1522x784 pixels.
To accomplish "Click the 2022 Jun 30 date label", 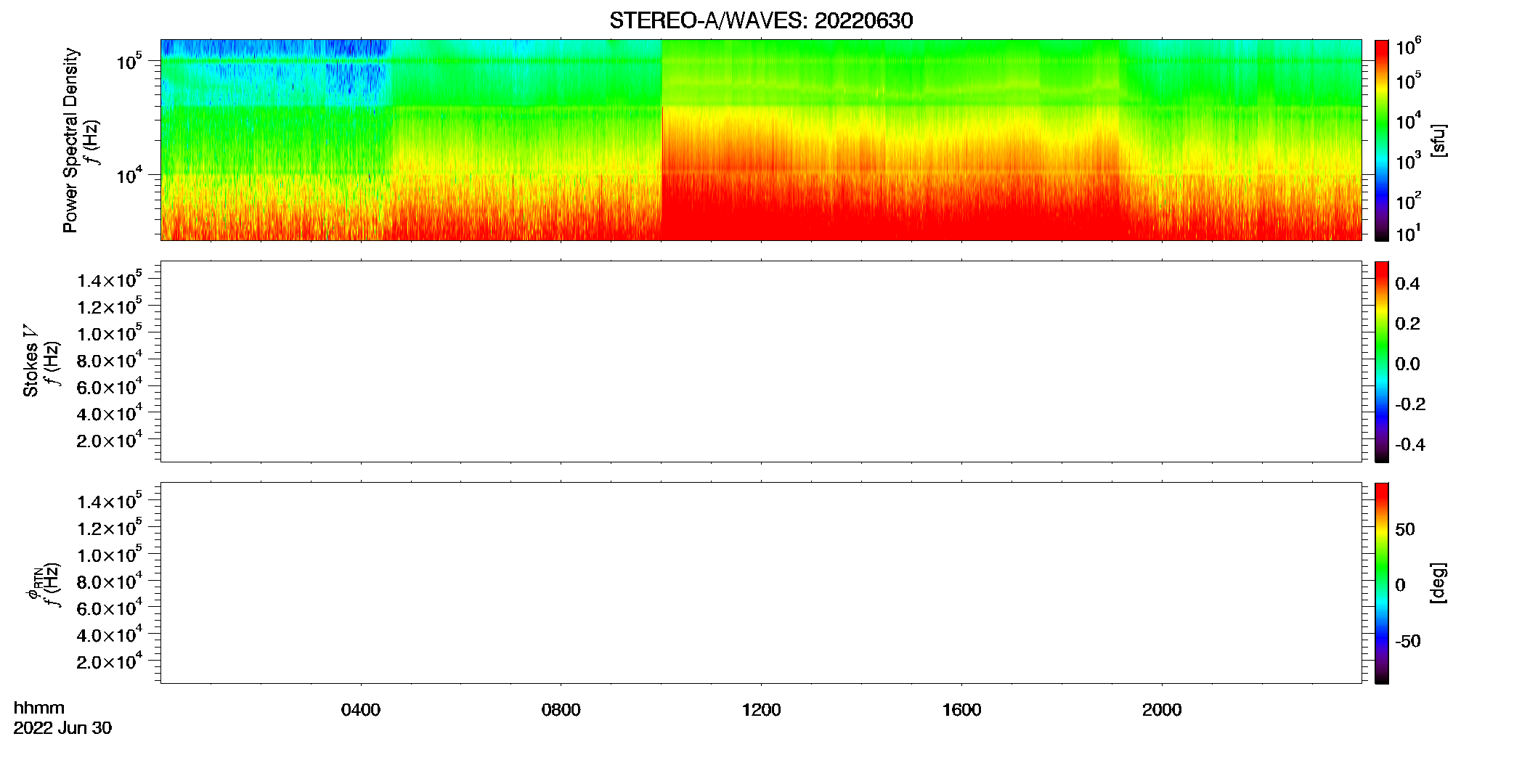I will 62,728.
